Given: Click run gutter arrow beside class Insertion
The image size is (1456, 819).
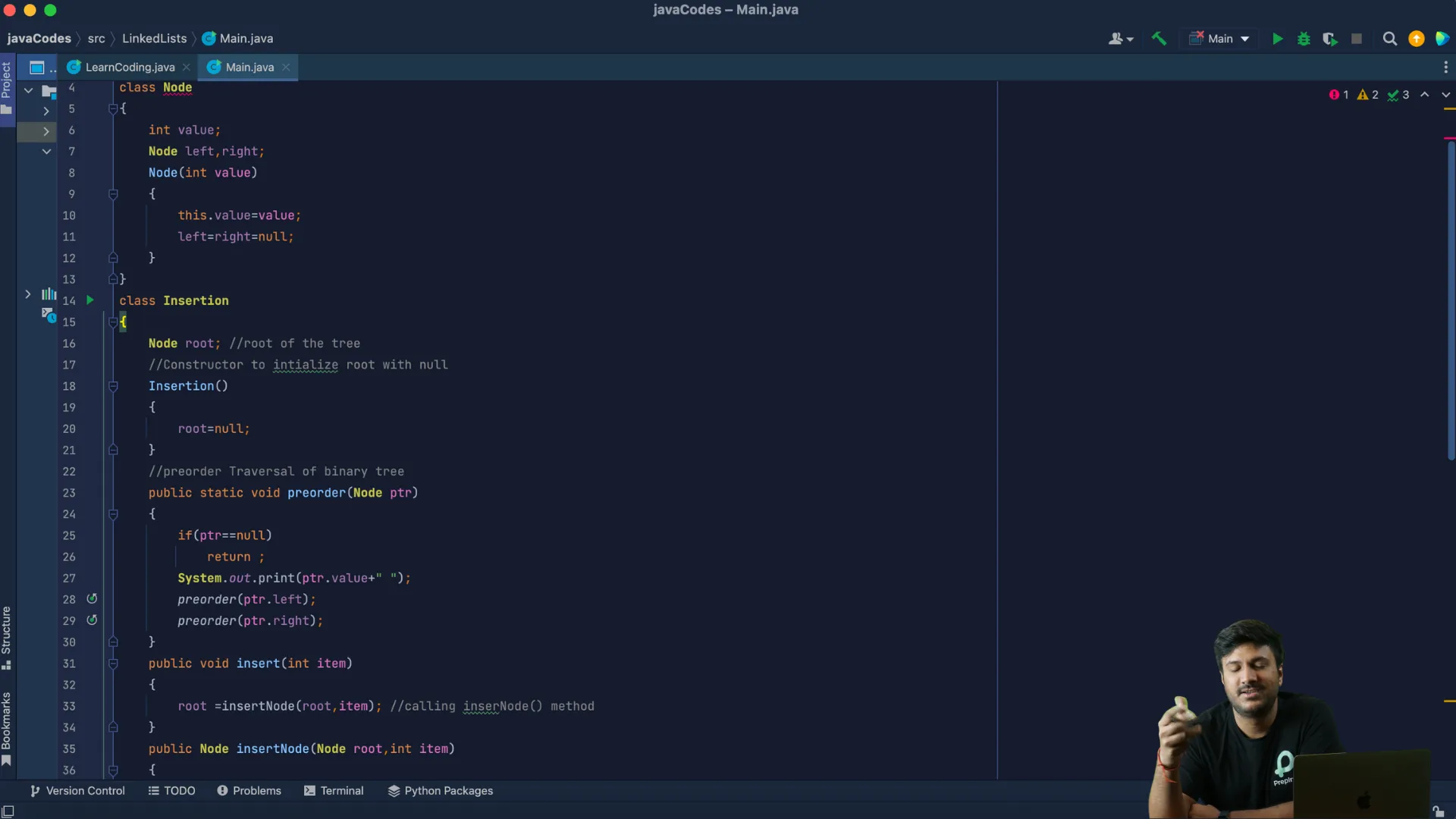Looking at the screenshot, I should (x=90, y=300).
